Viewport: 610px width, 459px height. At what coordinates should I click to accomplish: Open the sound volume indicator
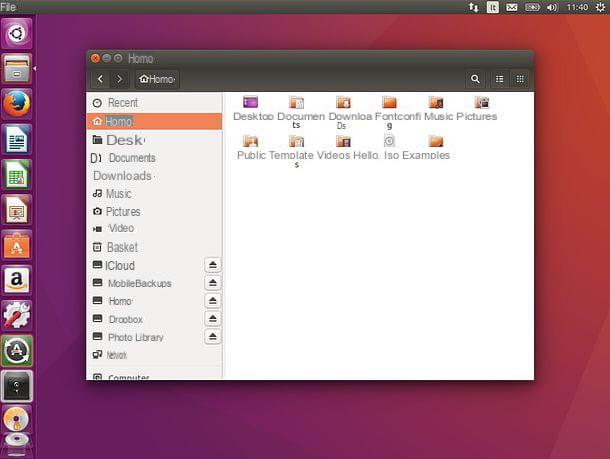click(552, 7)
